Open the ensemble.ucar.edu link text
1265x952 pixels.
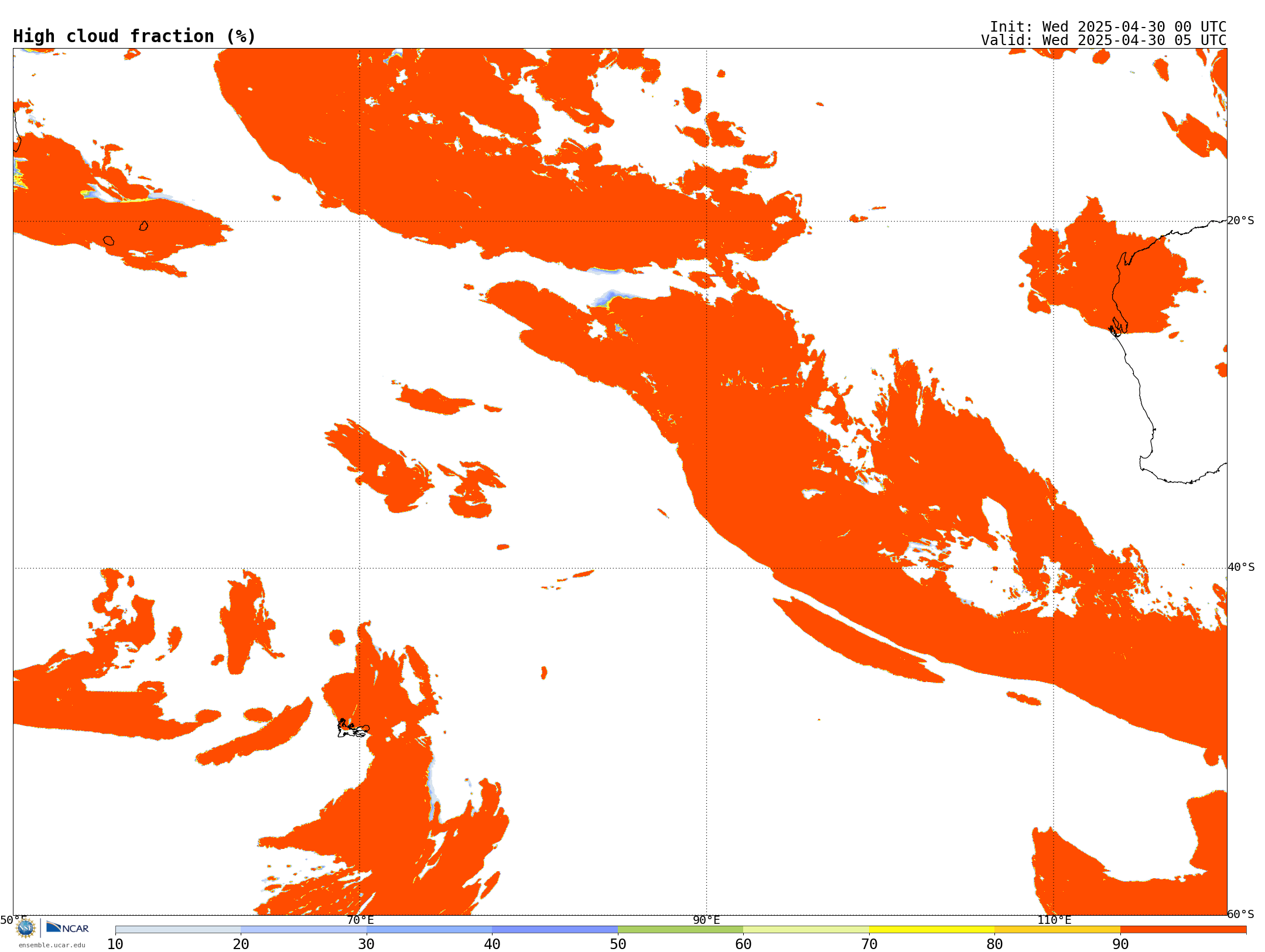(x=52, y=945)
